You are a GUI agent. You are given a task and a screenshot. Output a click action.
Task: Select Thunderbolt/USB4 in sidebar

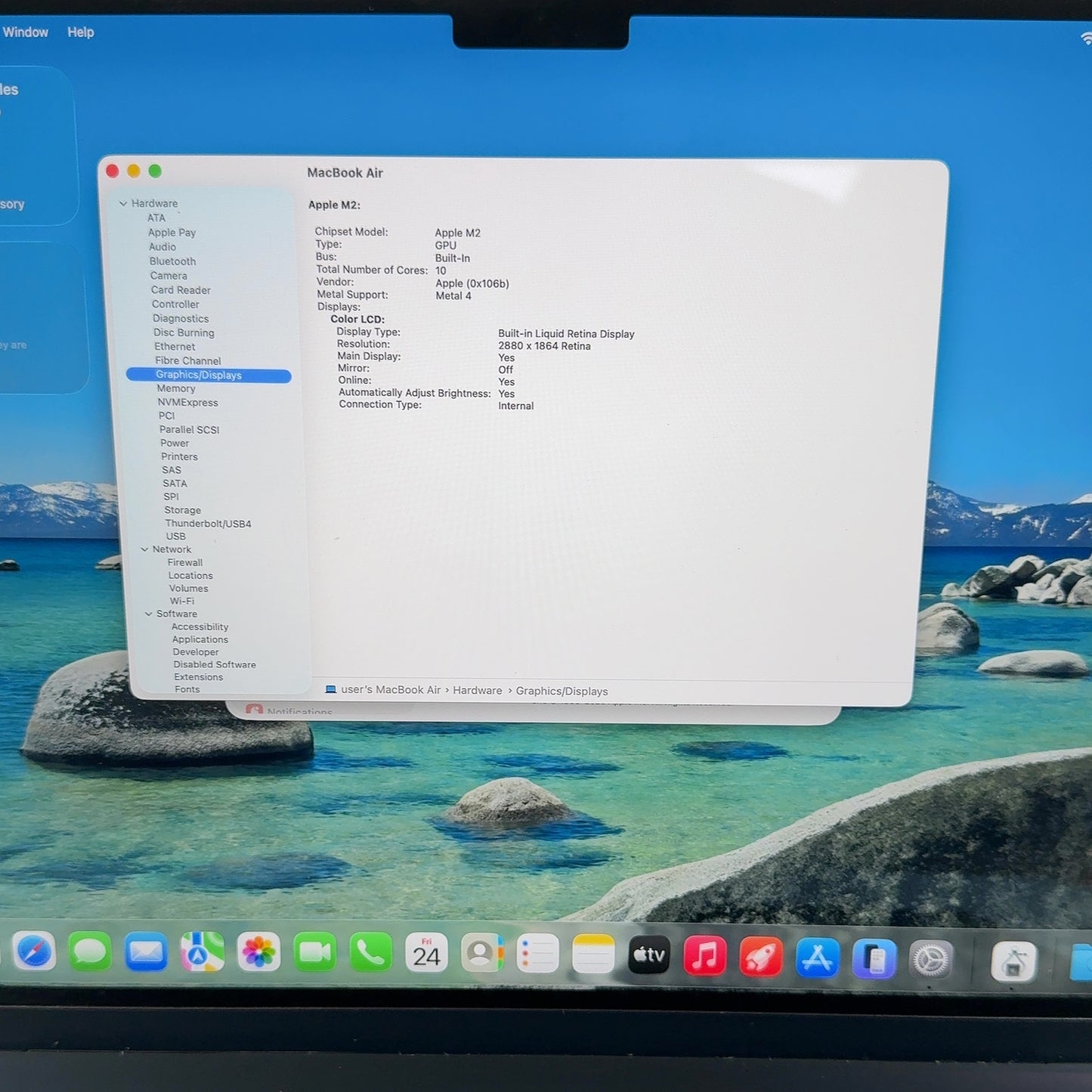(209, 524)
